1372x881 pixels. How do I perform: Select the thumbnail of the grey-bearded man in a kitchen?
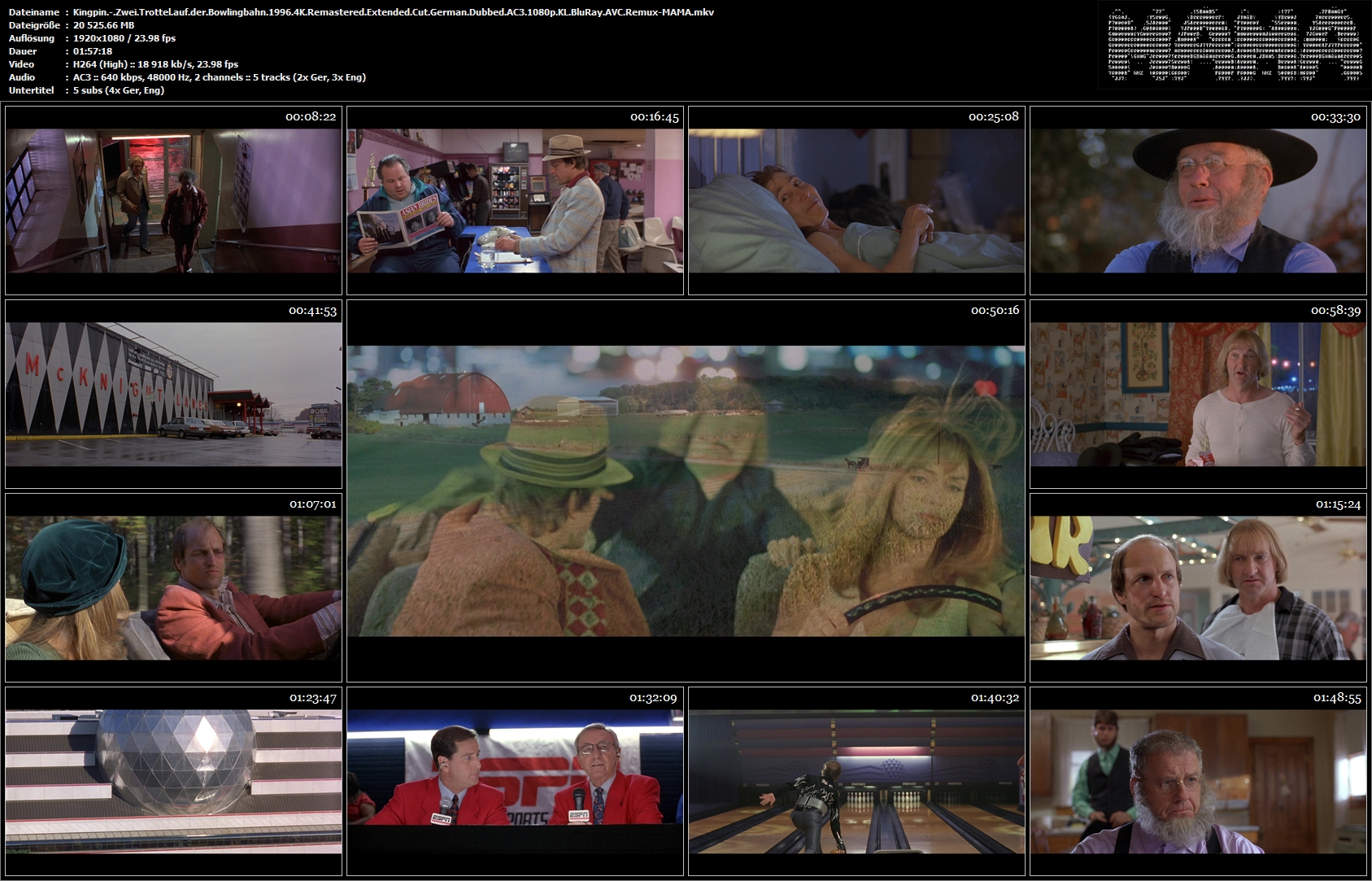click(1198, 781)
